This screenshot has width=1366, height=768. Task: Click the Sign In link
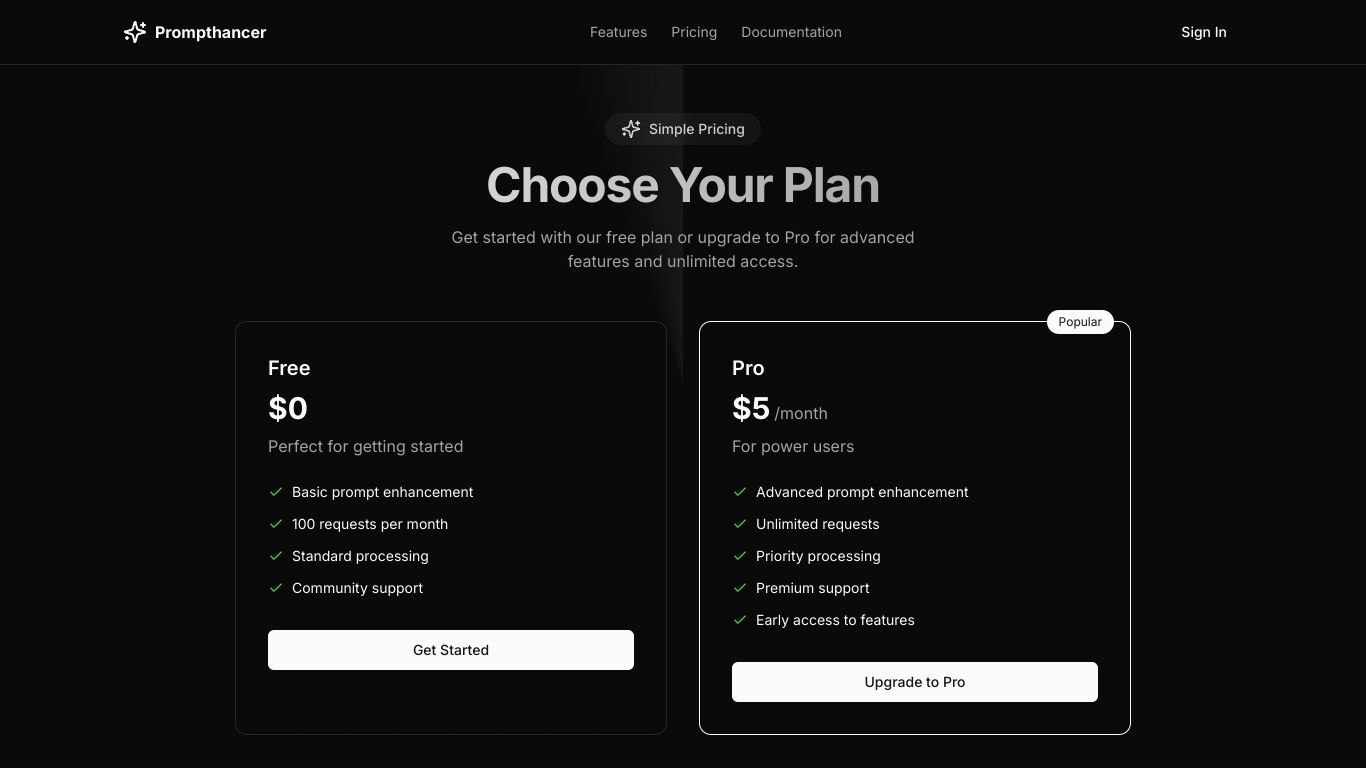1203,32
